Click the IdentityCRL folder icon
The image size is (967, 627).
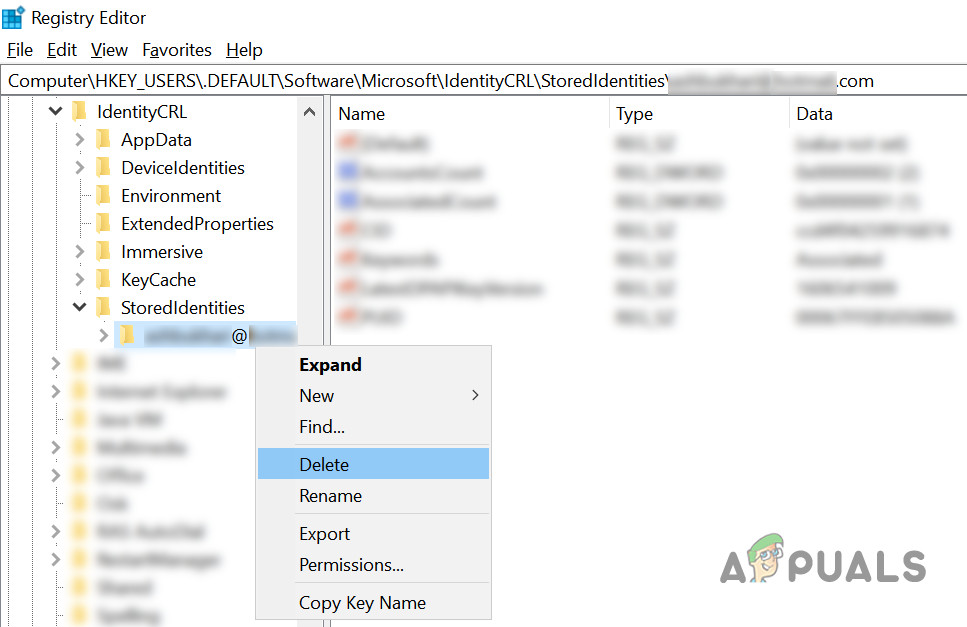tap(80, 112)
